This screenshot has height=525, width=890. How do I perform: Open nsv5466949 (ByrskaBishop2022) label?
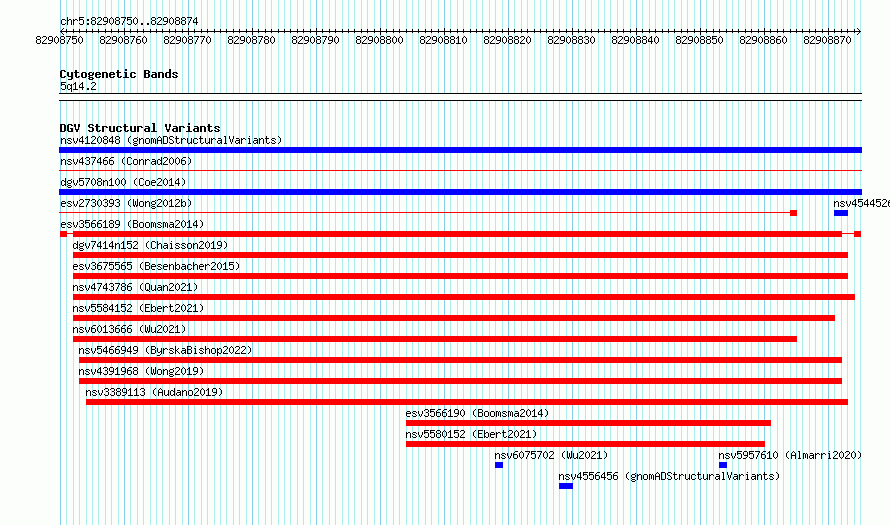[x=165, y=350]
